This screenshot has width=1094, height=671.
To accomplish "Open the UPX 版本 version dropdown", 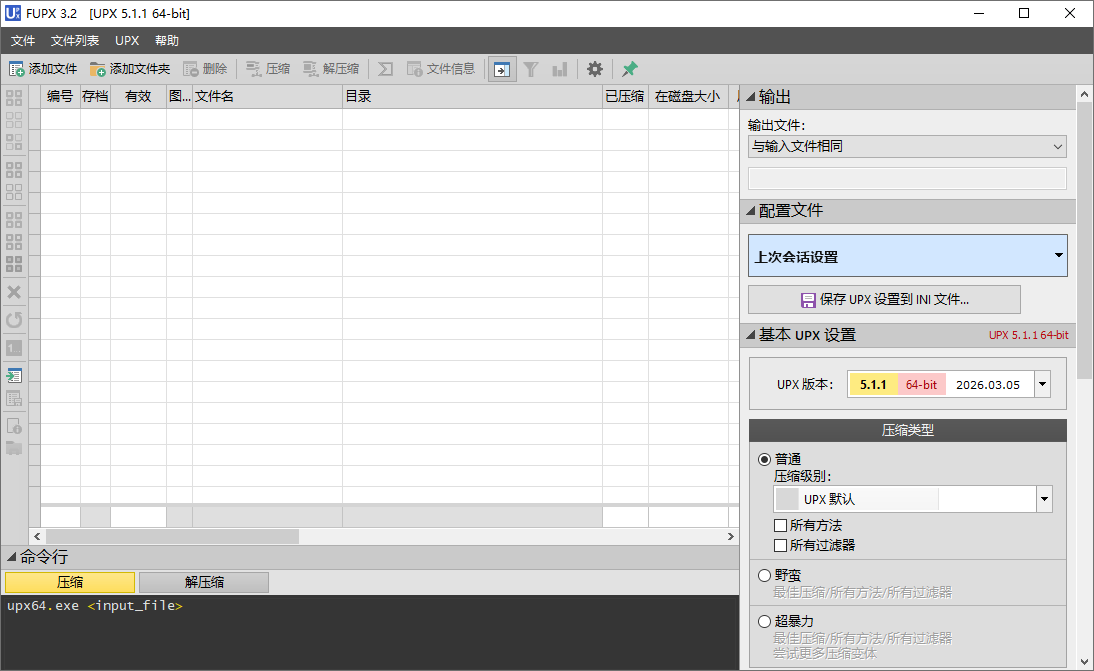I will [1041, 383].
